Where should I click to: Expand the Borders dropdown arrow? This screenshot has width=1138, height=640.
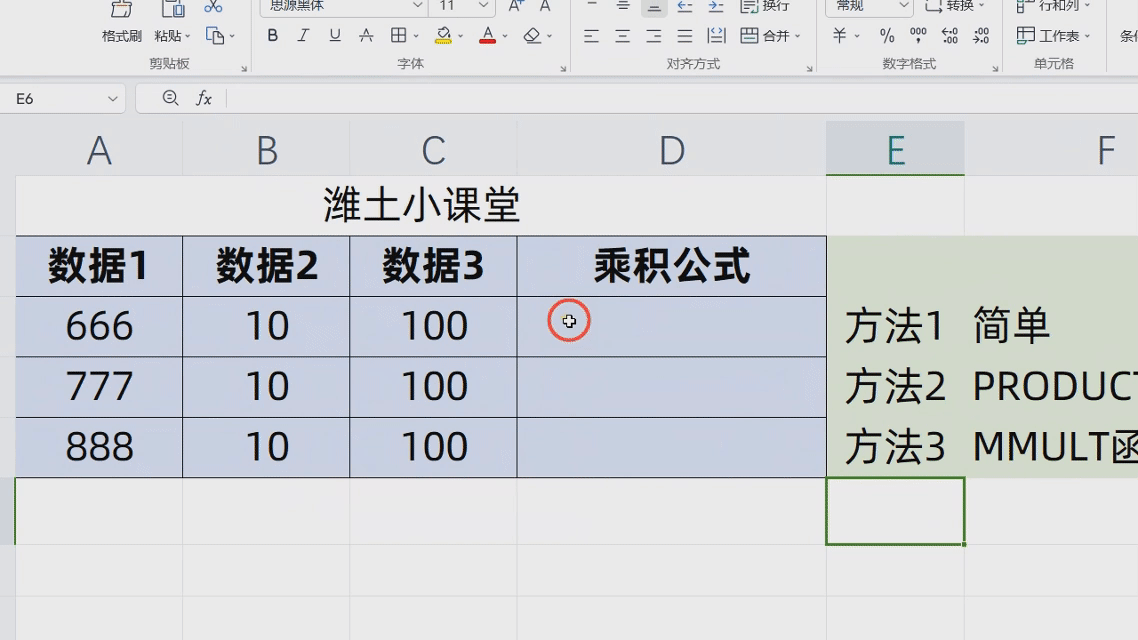[416, 36]
